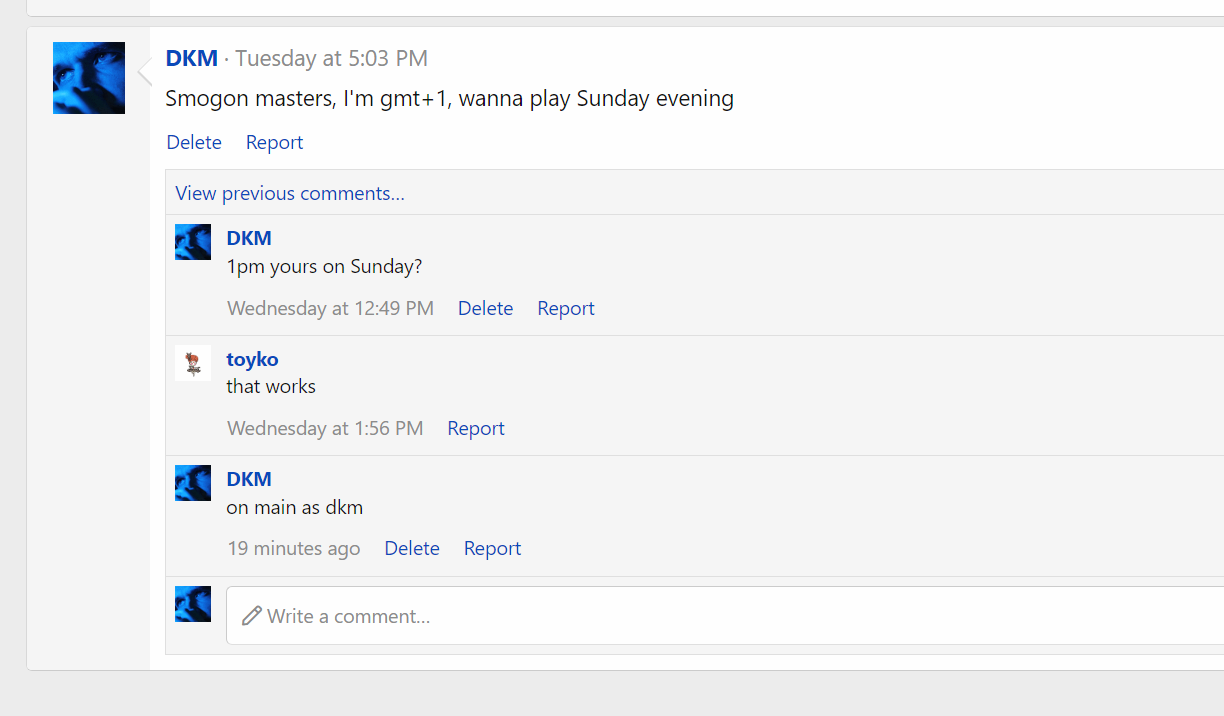This screenshot has height=716, width=1224.
Task: Open DKM username on 'on main' comment
Action: click(249, 479)
